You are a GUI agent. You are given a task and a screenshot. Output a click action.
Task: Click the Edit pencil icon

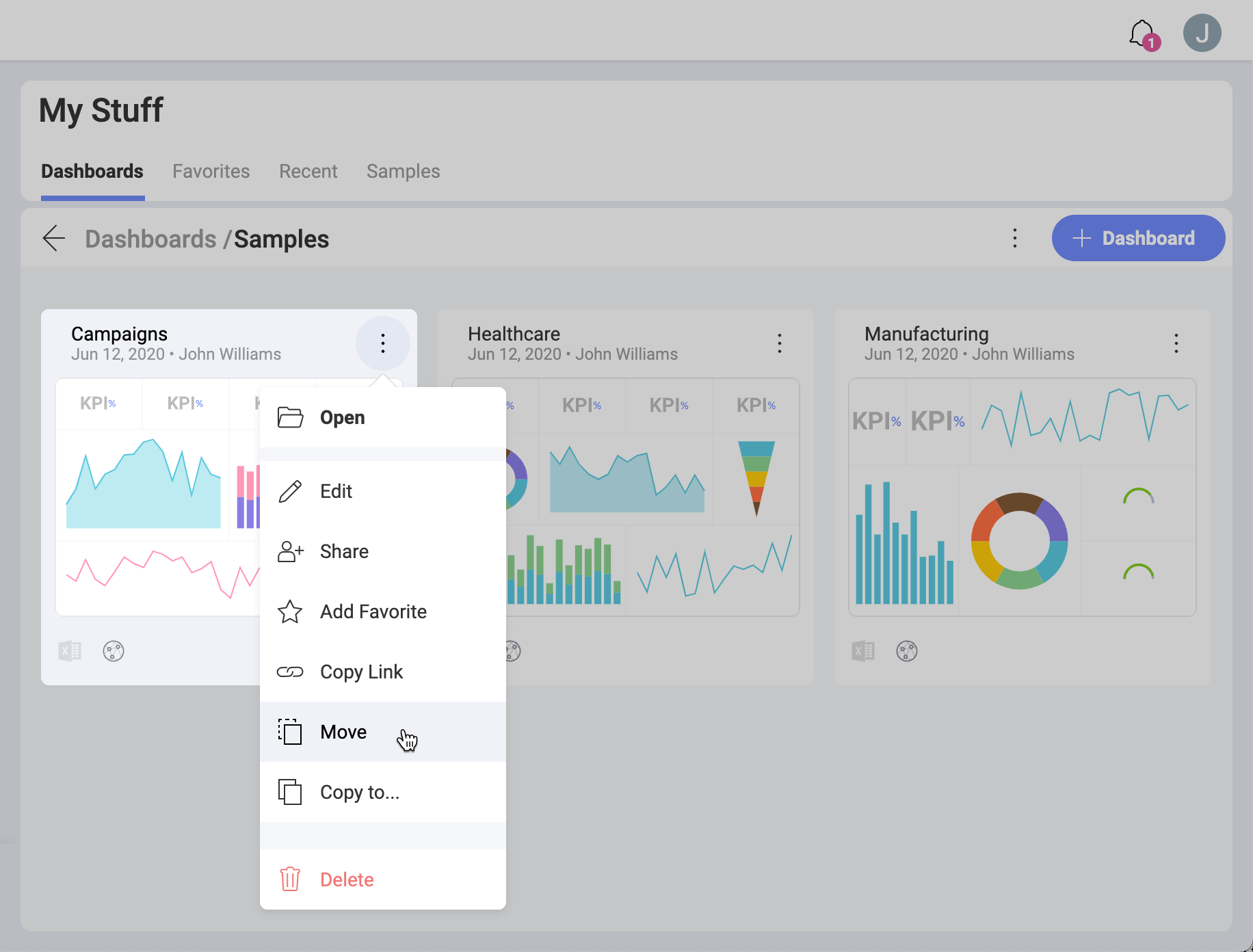290,491
